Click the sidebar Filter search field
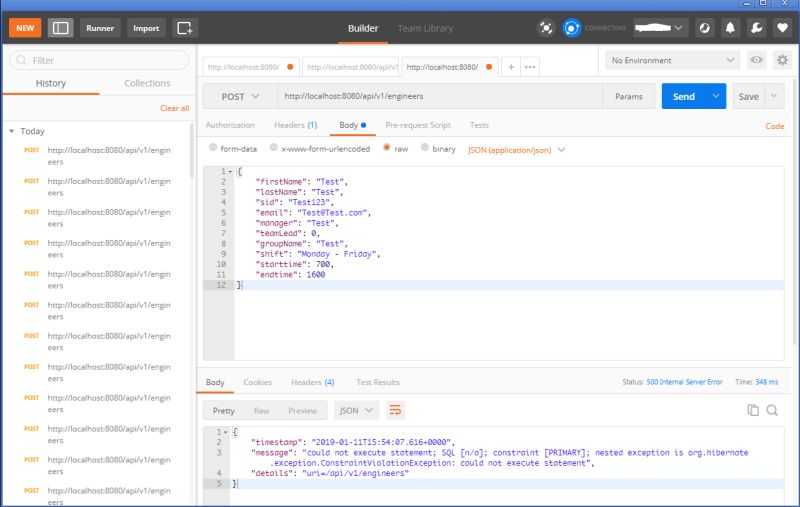The height and width of the screenshot is (507, 800). pyautogui.click(x=99, y=60)
